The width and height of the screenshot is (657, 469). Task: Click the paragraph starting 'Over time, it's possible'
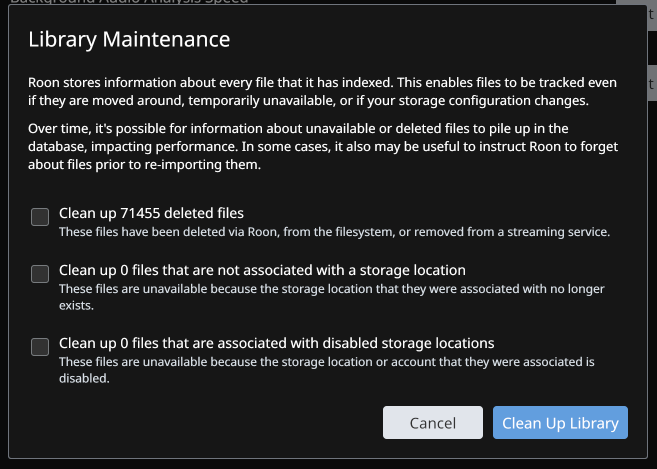[323, 146]
